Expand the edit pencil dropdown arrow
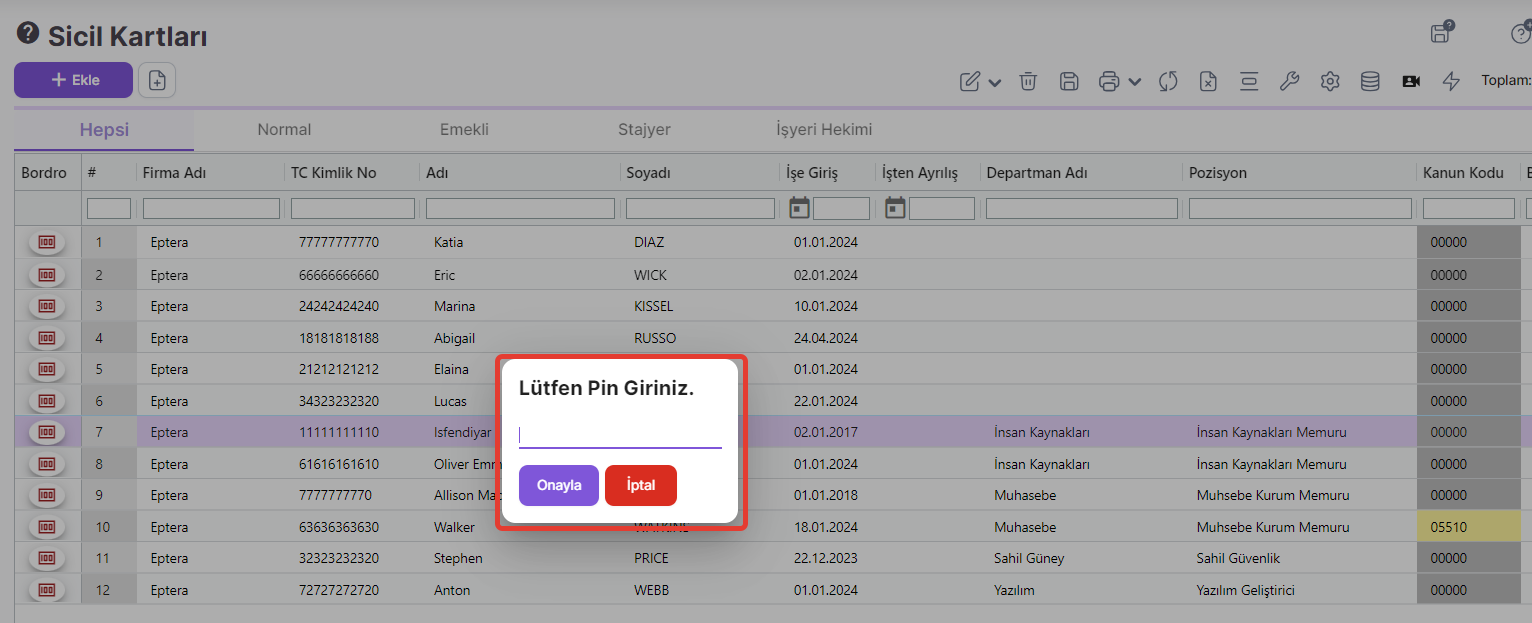Image resolution: width=1532 pixels, height=623 pixels. click(995, 83)
